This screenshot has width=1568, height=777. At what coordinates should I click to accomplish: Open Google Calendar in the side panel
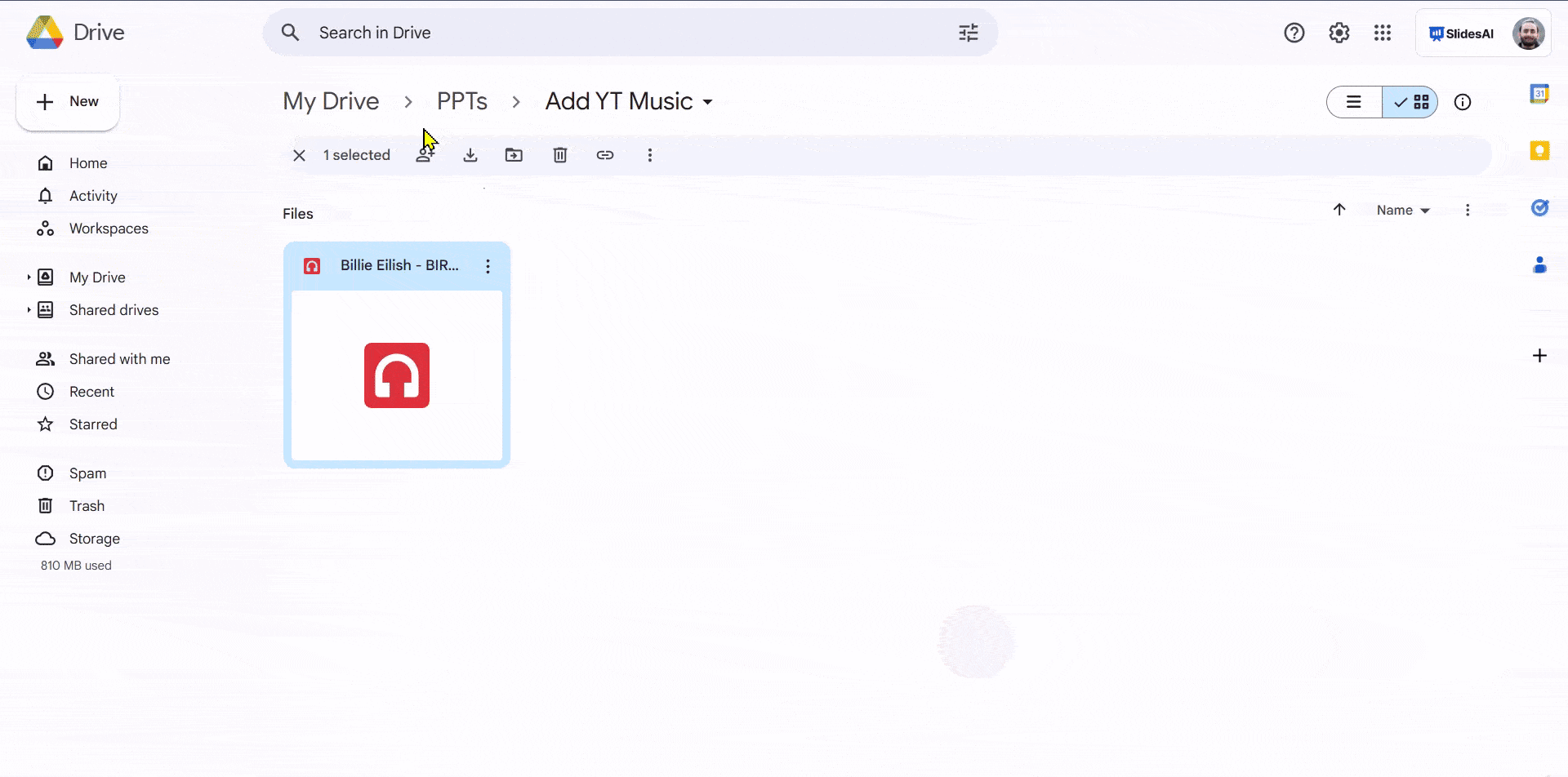coord(1541,93)
